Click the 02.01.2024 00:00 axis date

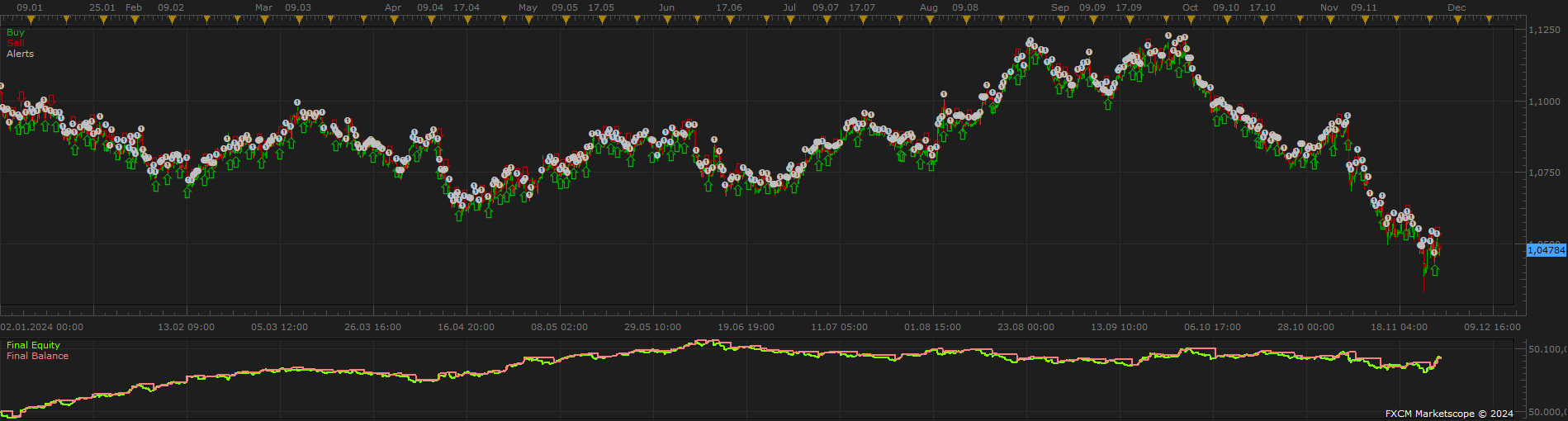(x=42, y=327)
